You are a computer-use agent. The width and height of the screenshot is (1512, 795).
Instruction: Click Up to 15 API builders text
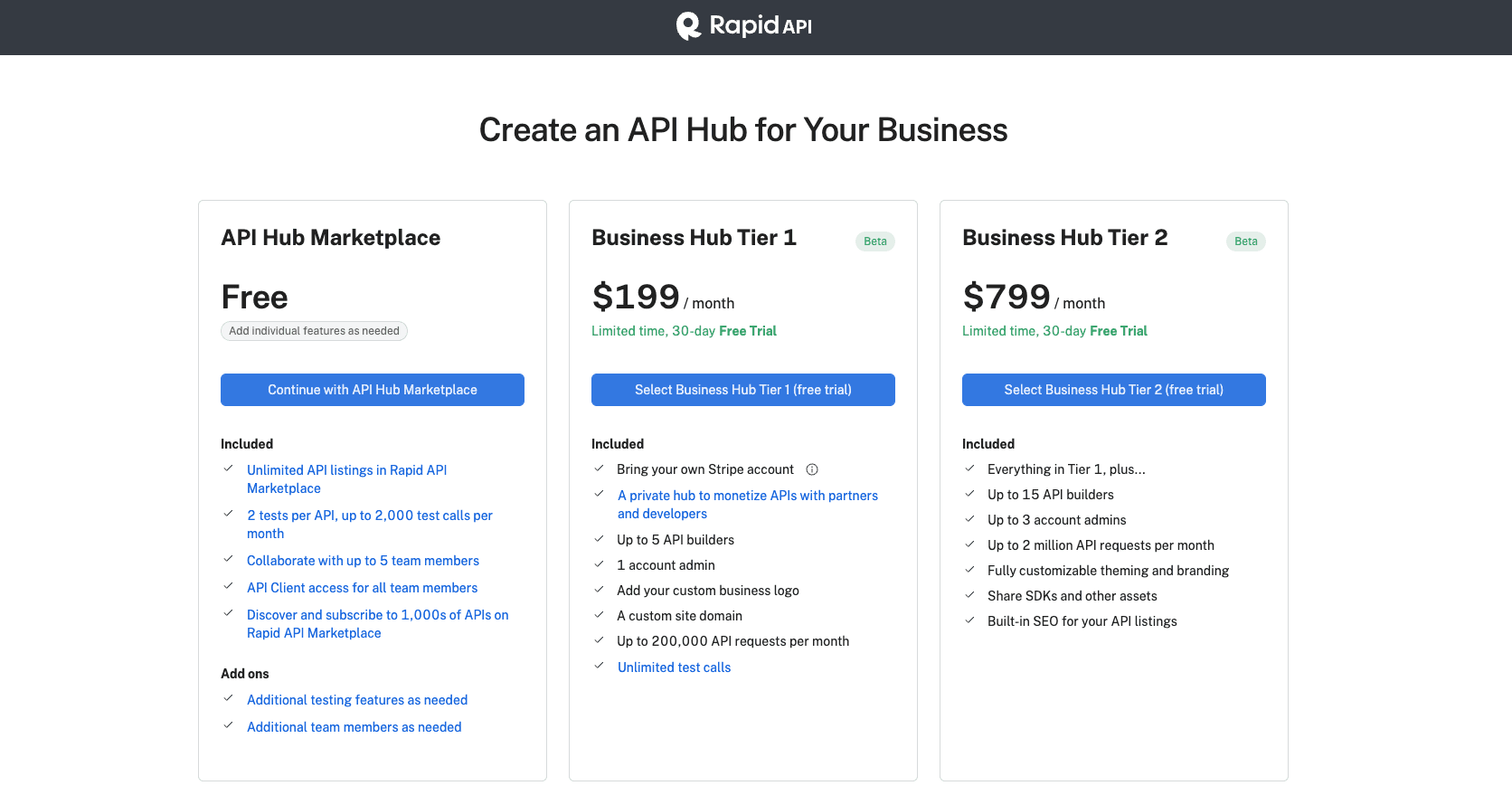click(1051, 495)
